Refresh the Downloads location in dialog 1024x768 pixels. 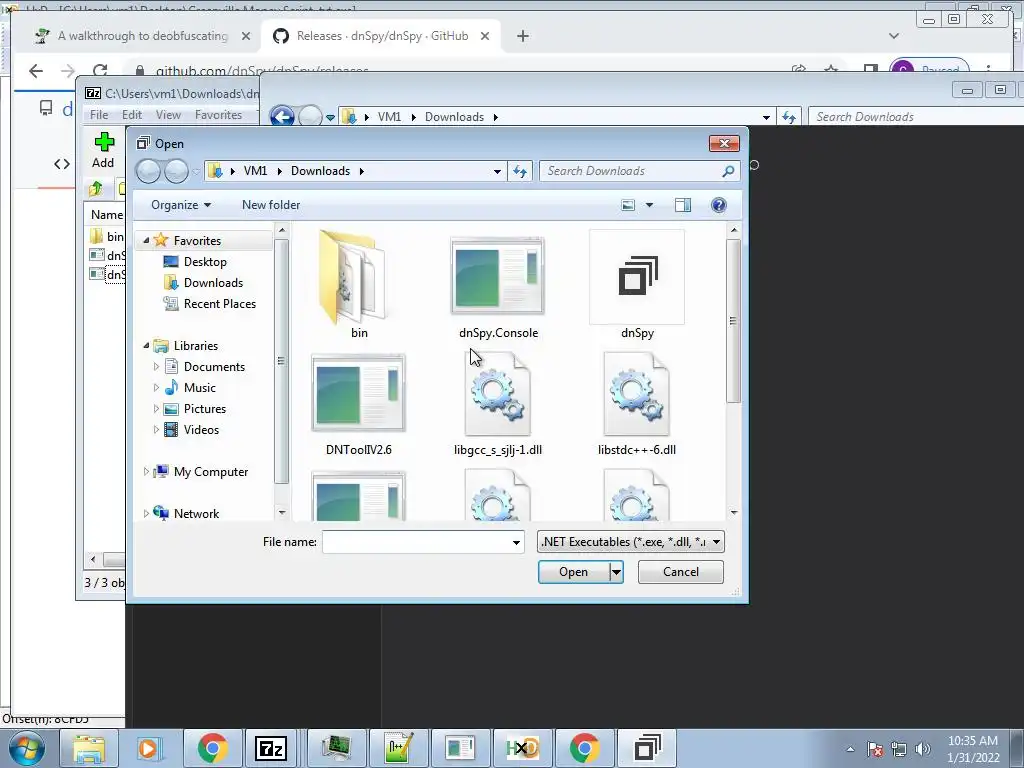(520, 171)
